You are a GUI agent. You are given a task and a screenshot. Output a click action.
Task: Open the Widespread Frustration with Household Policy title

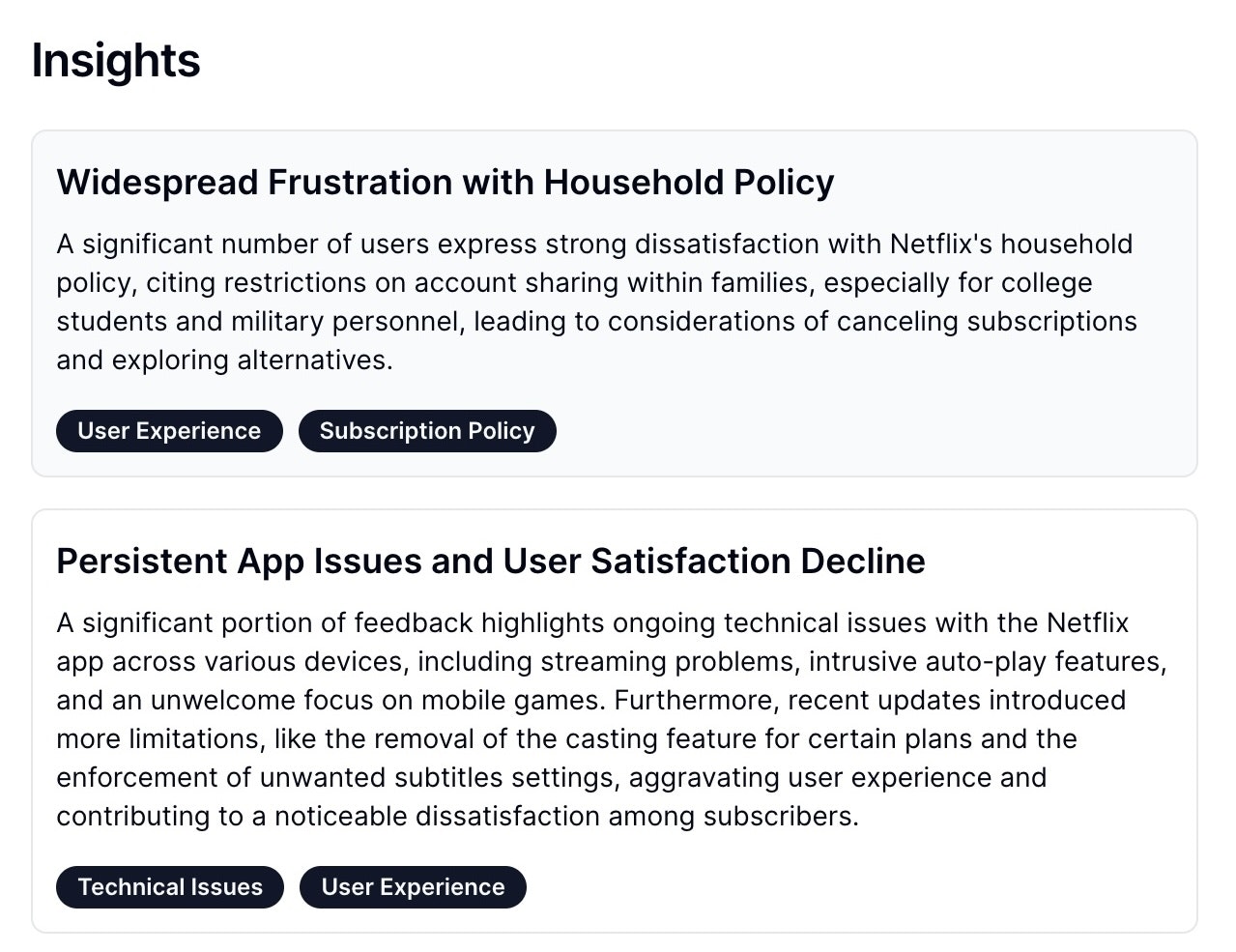(446, 182)
